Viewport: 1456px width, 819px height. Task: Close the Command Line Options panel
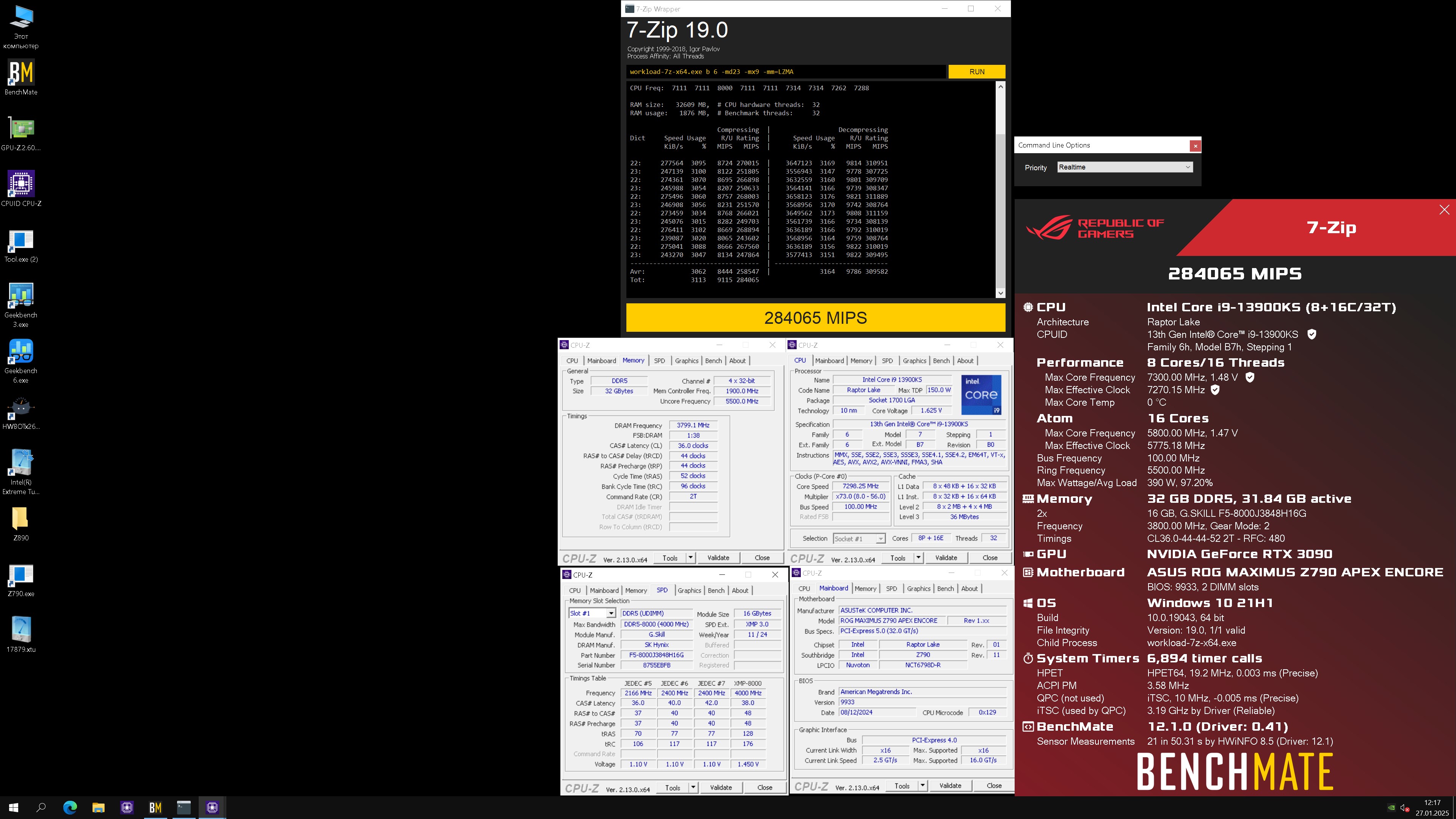click(x=1195, y=146)
